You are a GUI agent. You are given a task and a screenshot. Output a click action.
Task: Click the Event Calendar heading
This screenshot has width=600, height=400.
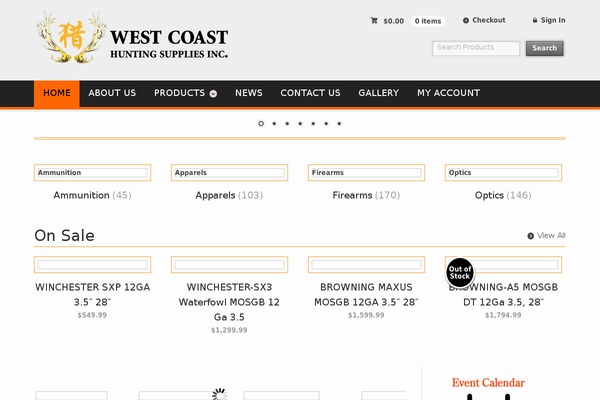488,383
